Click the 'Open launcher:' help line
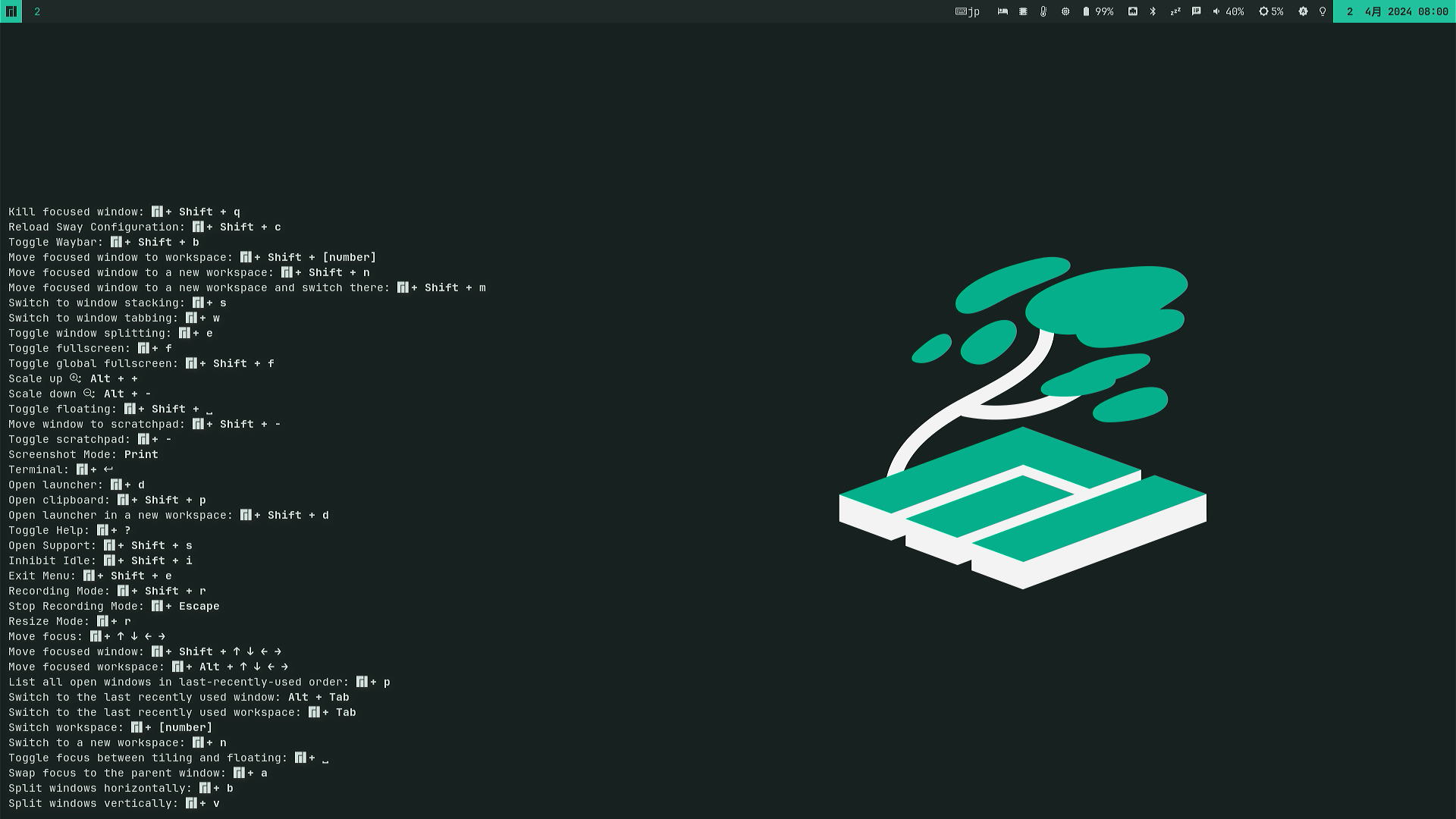The height and width of the screenshot is (819, 1456). 77,485
